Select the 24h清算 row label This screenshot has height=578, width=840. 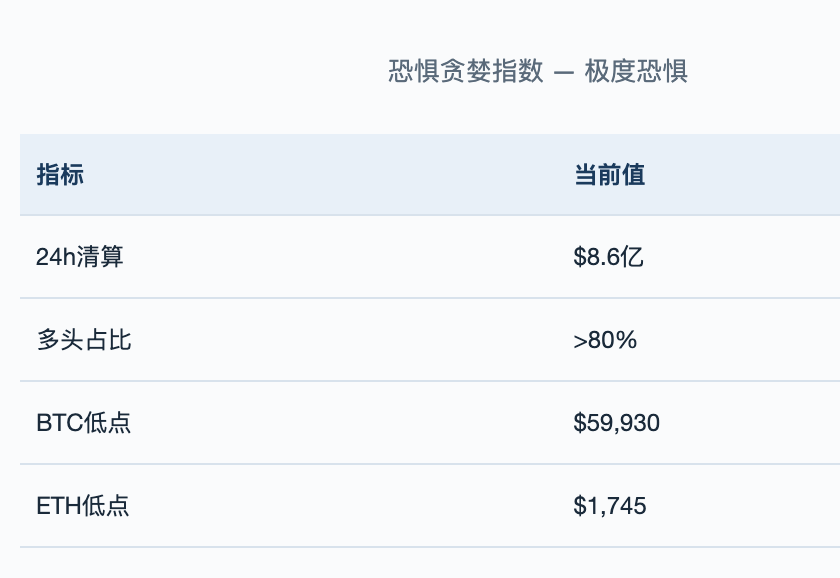(80, 257)
